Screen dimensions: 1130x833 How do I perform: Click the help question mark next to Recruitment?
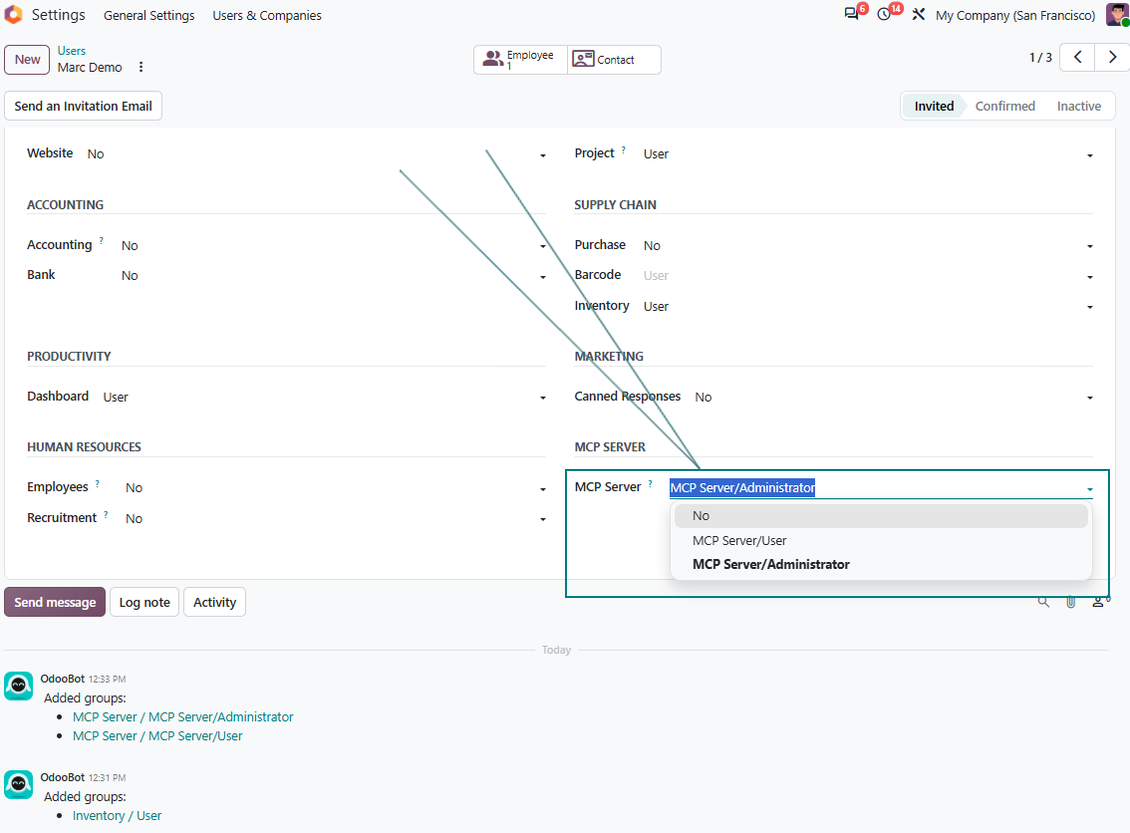(x=106, y=514)
